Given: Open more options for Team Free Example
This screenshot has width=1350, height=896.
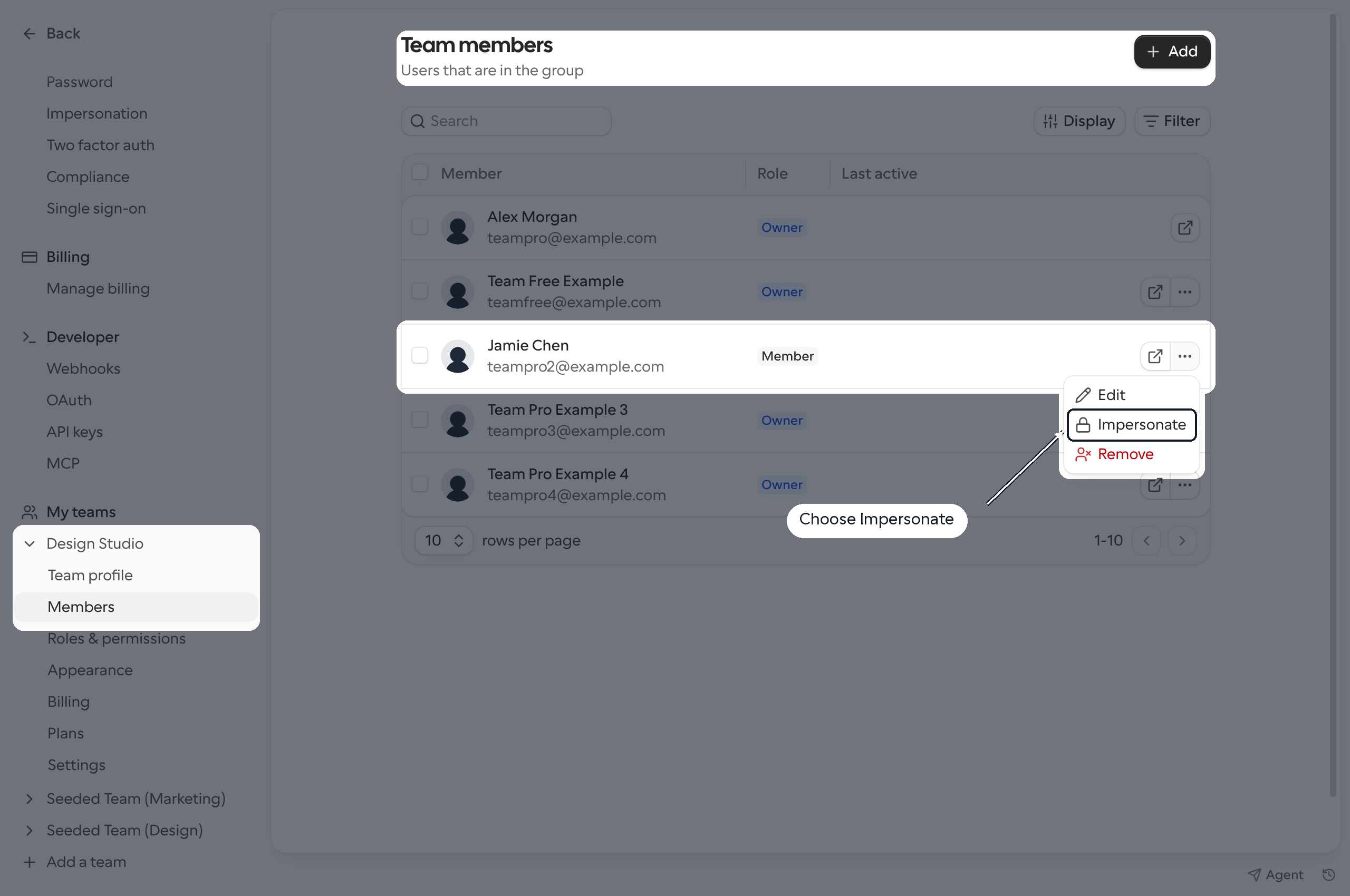Looking at the screenshot, I should coord(1185,292).
